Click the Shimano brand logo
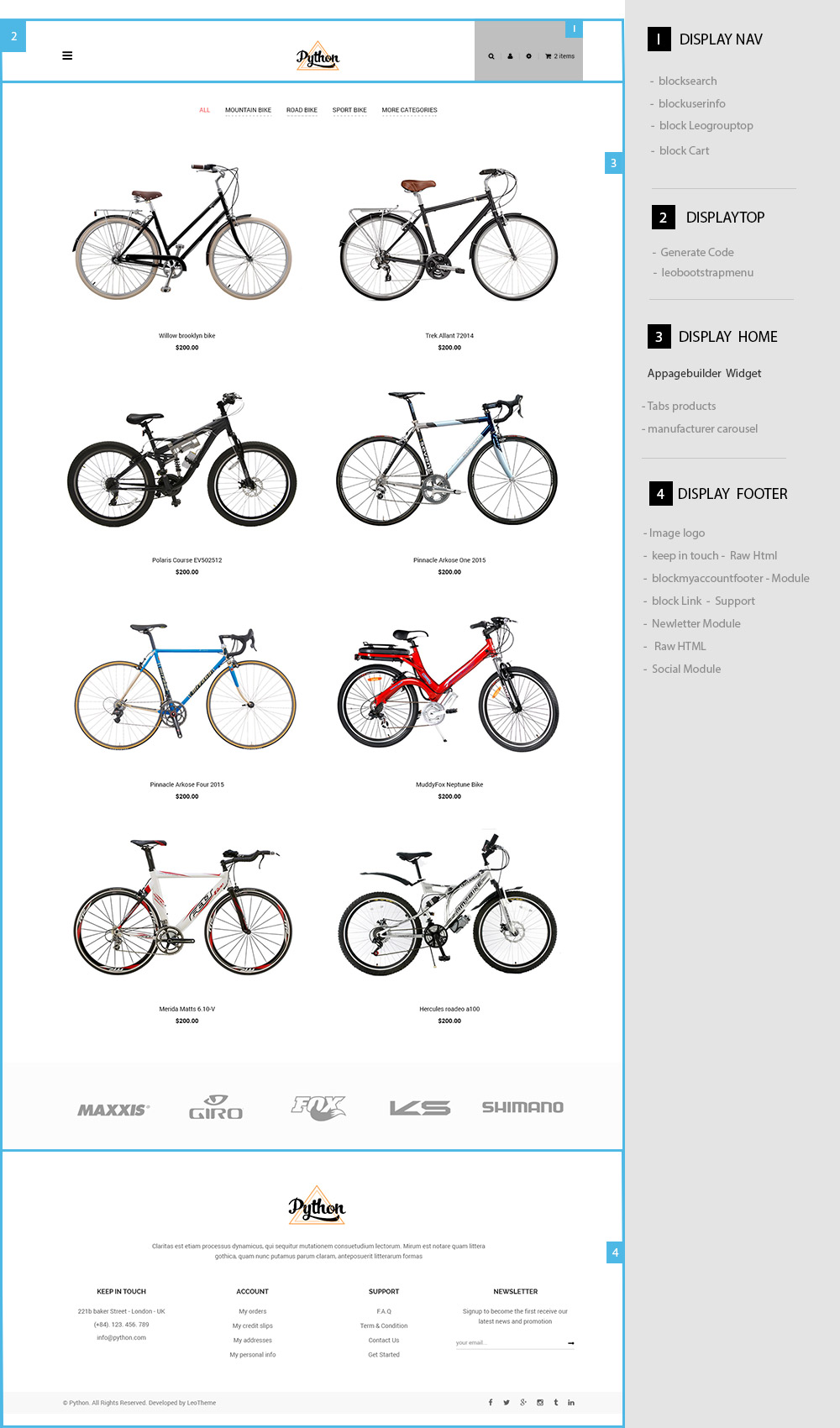The width and height of the screenshot is (840, 1428). [522, 1107]
